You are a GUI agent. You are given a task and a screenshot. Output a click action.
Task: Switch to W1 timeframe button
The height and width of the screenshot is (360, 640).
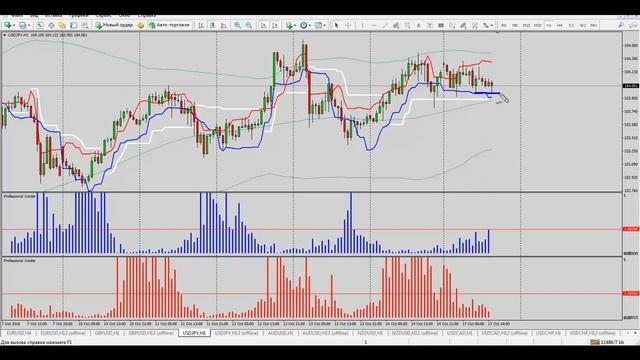(582, 25)
